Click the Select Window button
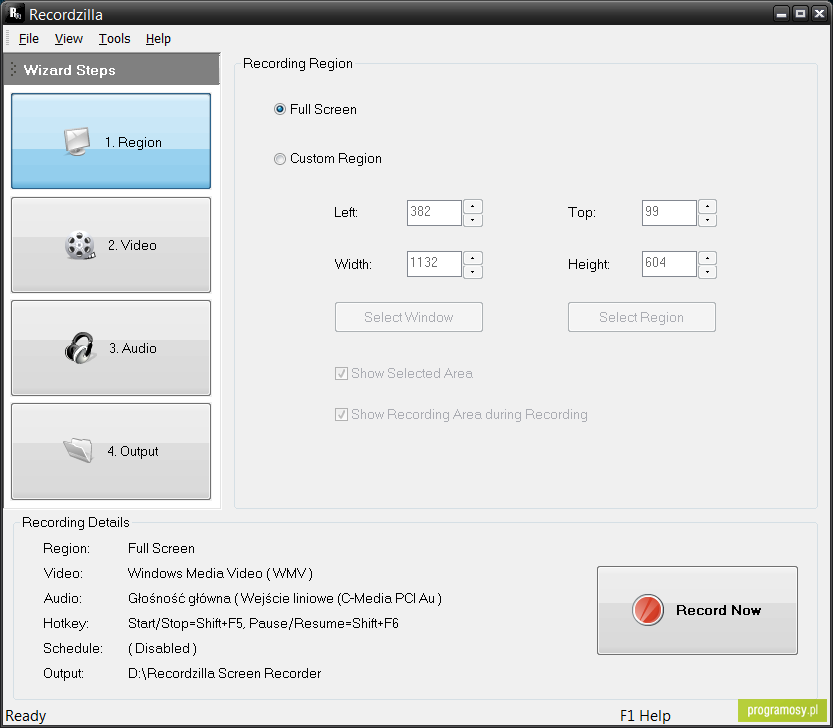833x728 pixels. click(x=409, y=317)
